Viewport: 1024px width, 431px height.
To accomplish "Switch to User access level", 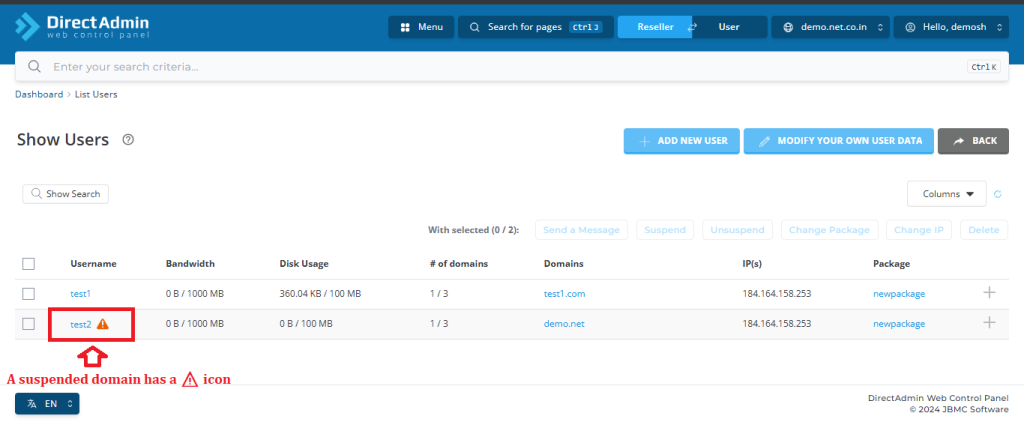I will click(729, 27).
